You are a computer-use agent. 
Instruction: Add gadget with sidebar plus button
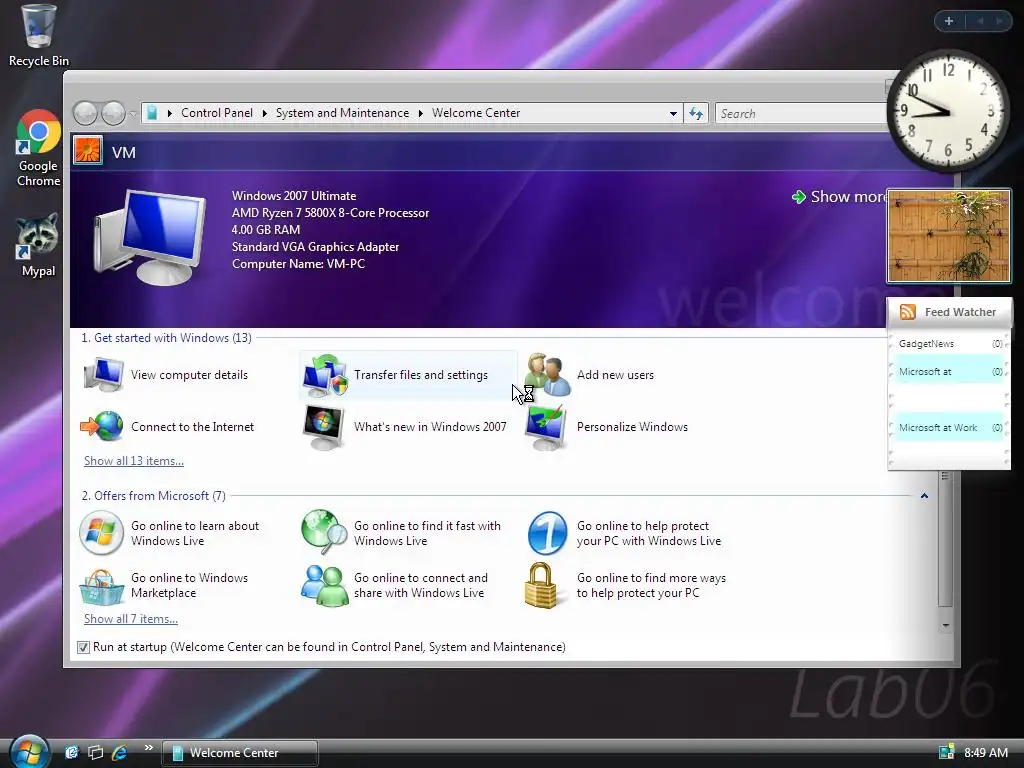pyautogui.click(x=949, y=21)
